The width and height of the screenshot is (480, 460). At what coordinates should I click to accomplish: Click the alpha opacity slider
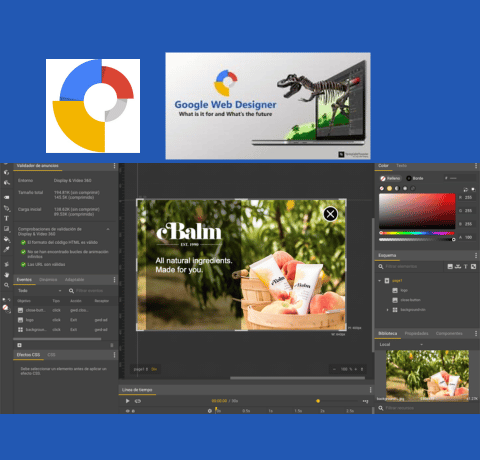(x=417, y=239)
